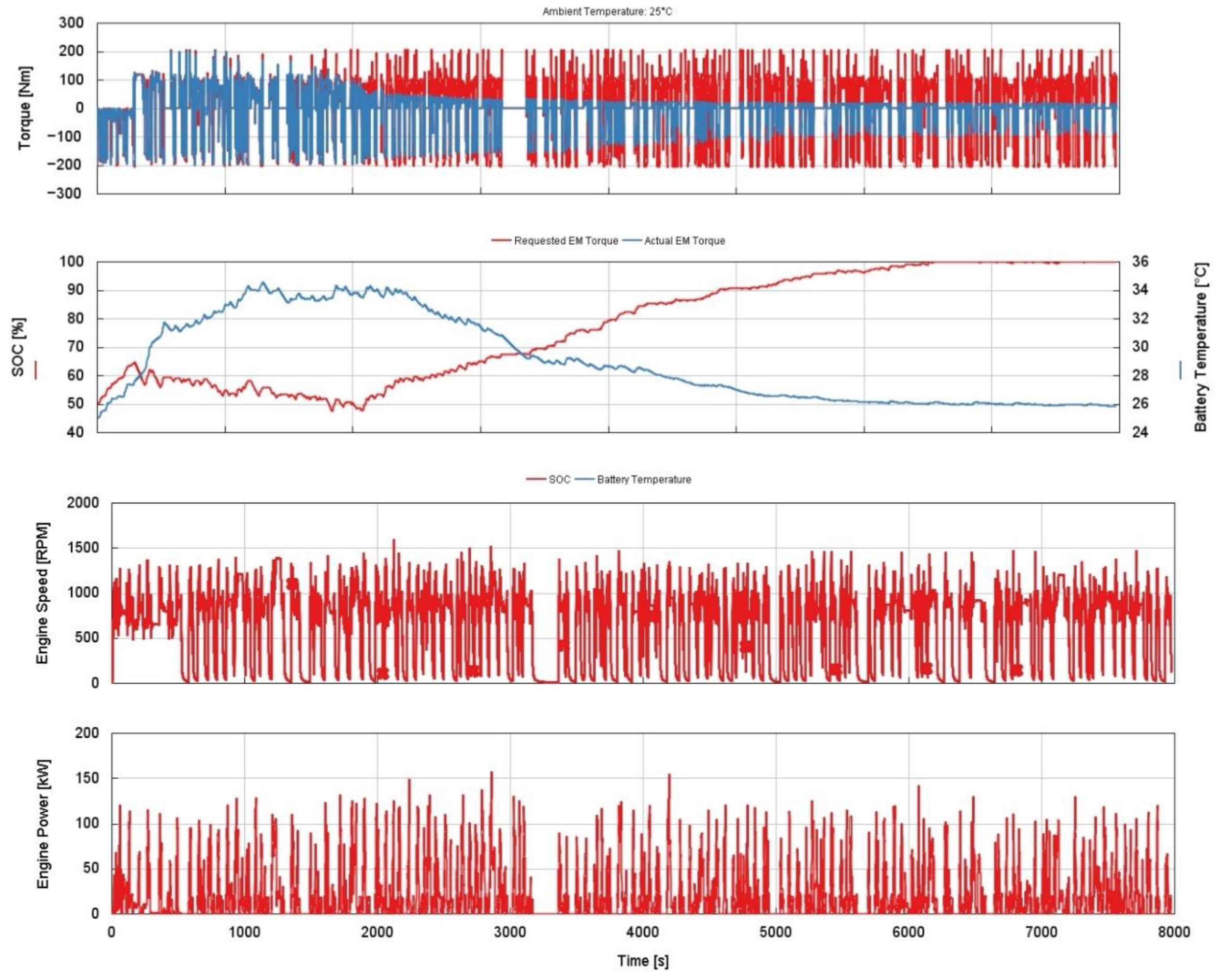
Task: Click the 4000 tick on the time axis
Action: [643, 931]
